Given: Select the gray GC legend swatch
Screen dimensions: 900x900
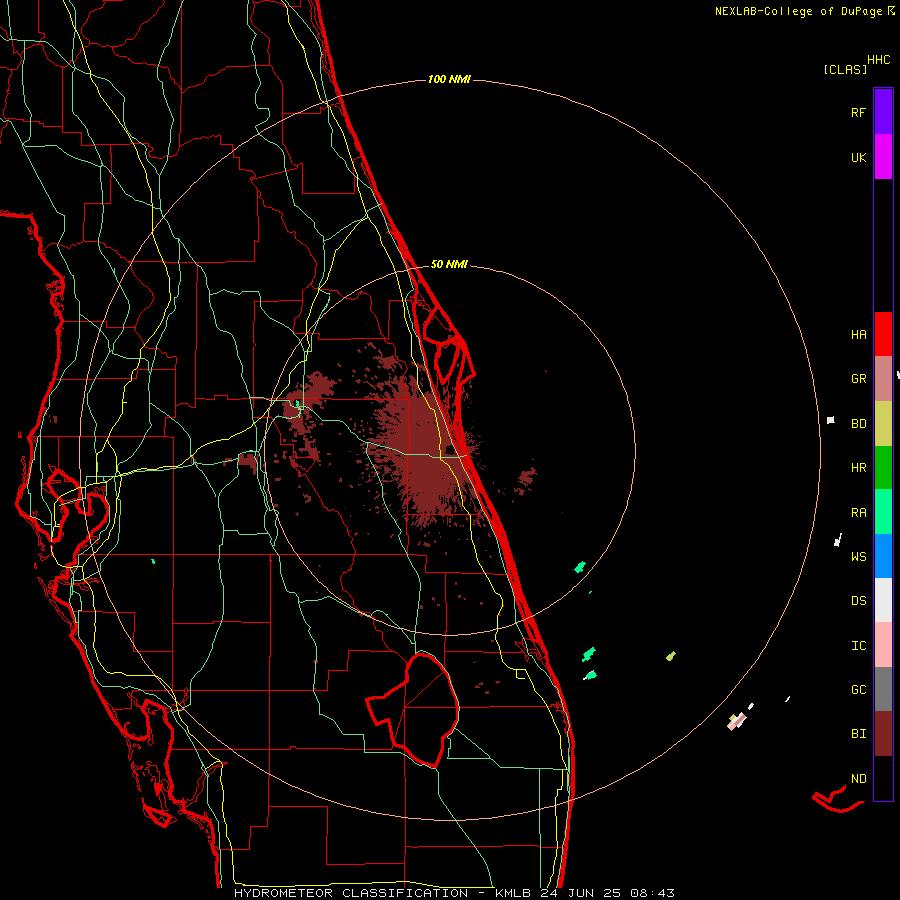Looking at the screenshot, I should point(883,689).
